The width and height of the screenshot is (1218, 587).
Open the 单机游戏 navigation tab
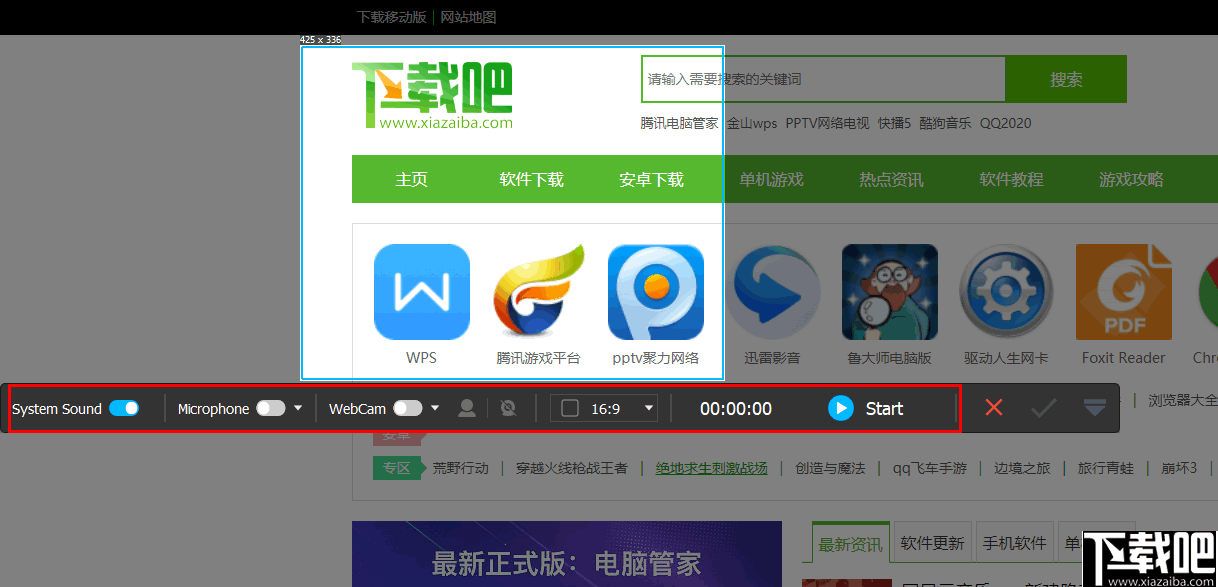771,180
